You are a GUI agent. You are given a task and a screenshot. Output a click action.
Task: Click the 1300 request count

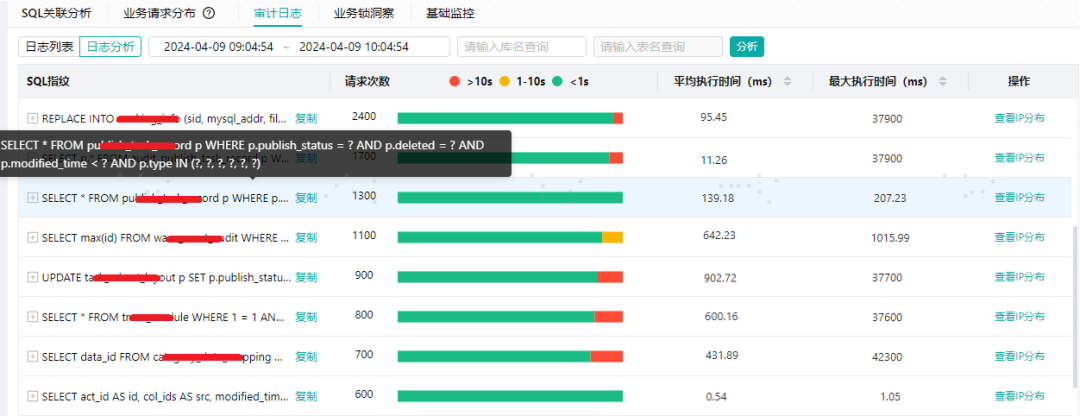click(364, 196)
